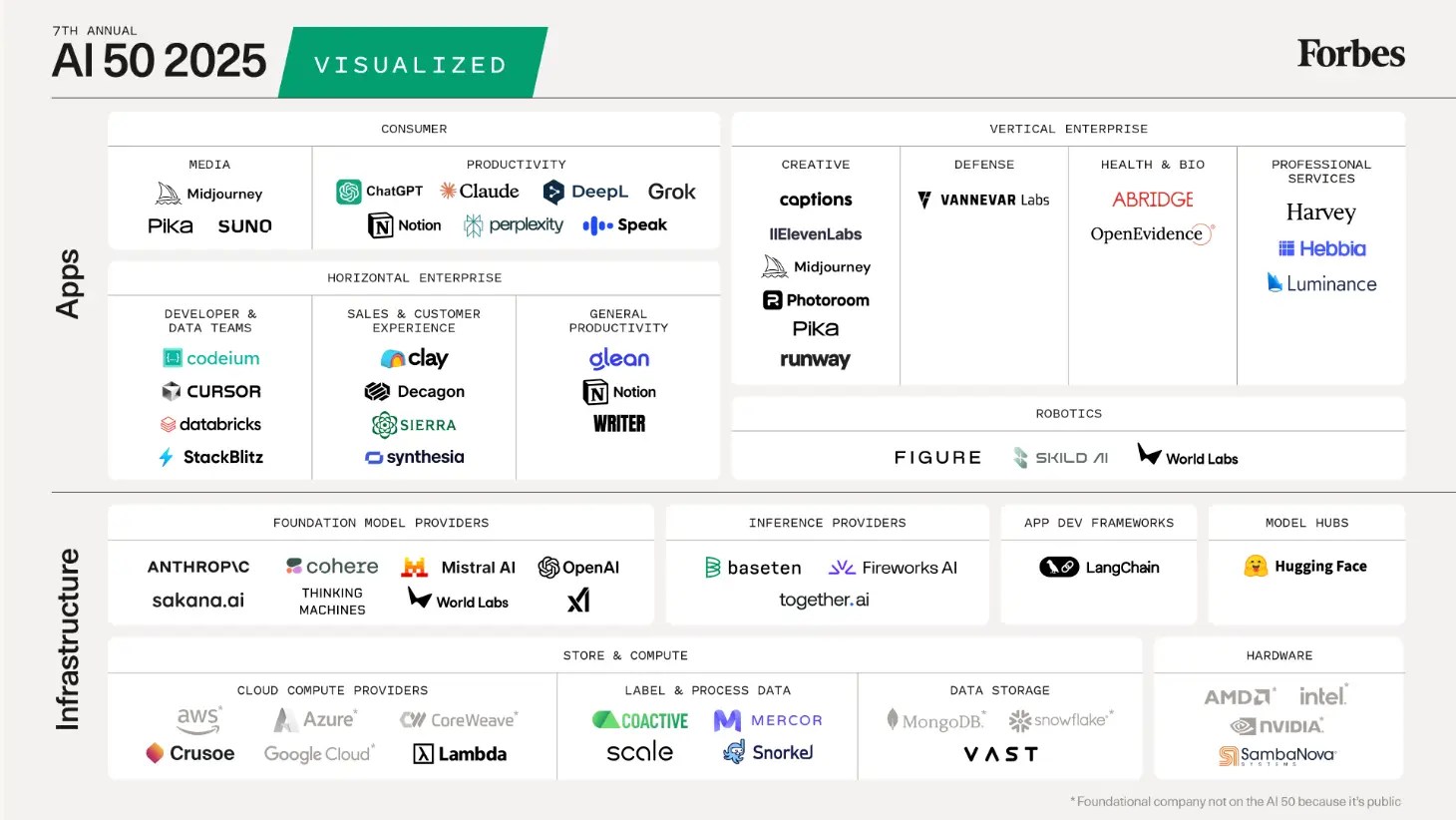Click the Vannevar Labs logo icon
This screenshot has height=820, width=1456.
(924, 201)
